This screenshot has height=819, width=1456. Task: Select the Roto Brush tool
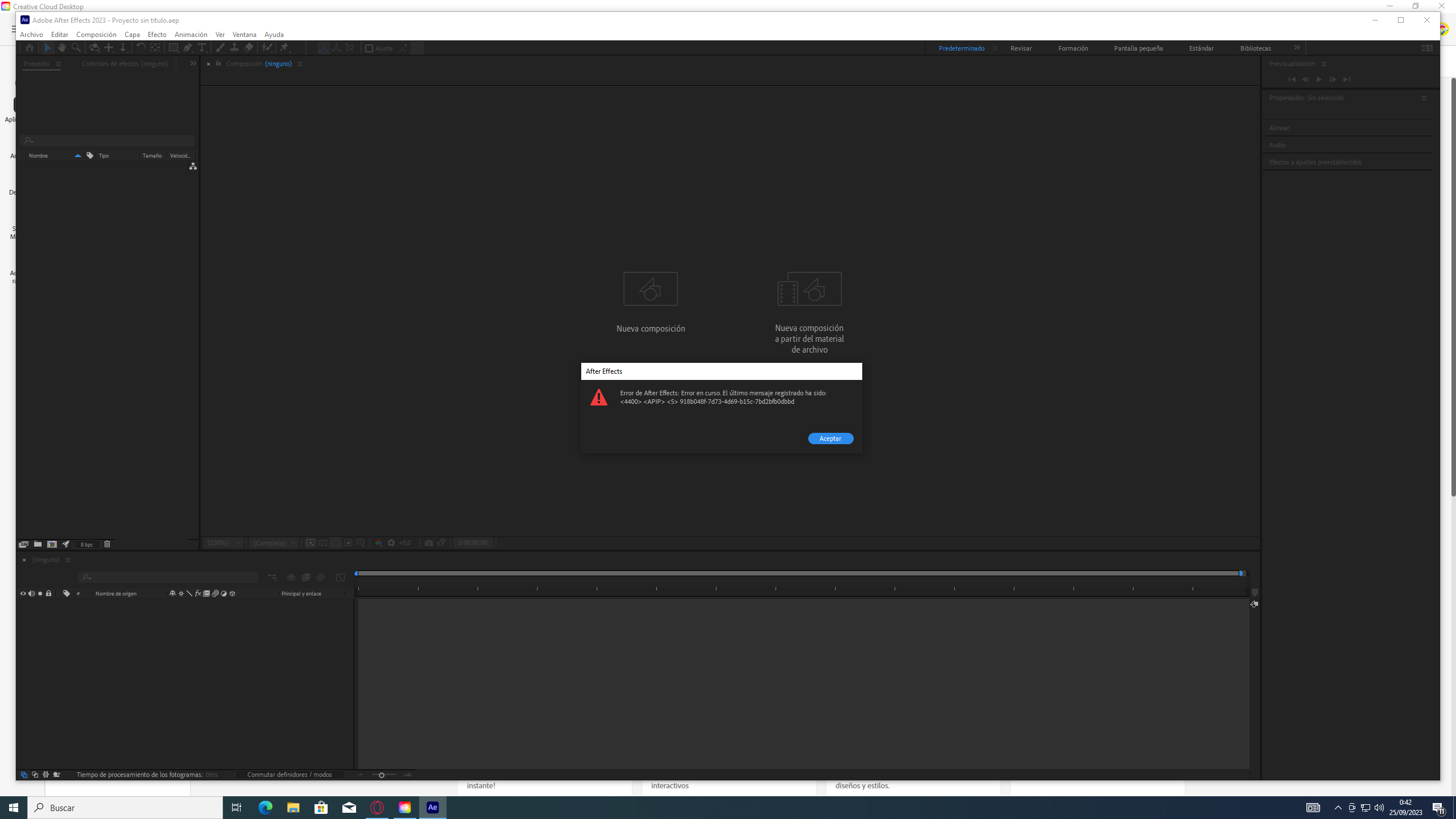267,48
